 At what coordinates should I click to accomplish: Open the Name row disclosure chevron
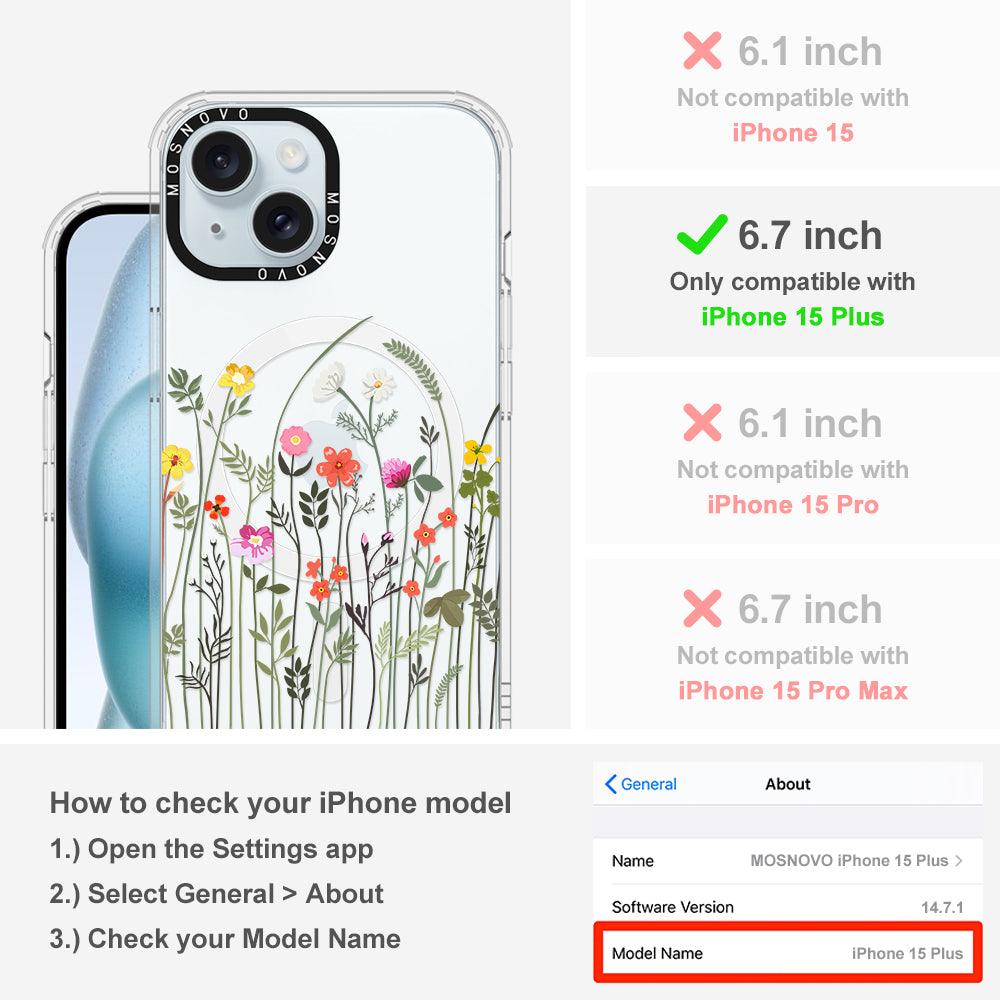959,860
